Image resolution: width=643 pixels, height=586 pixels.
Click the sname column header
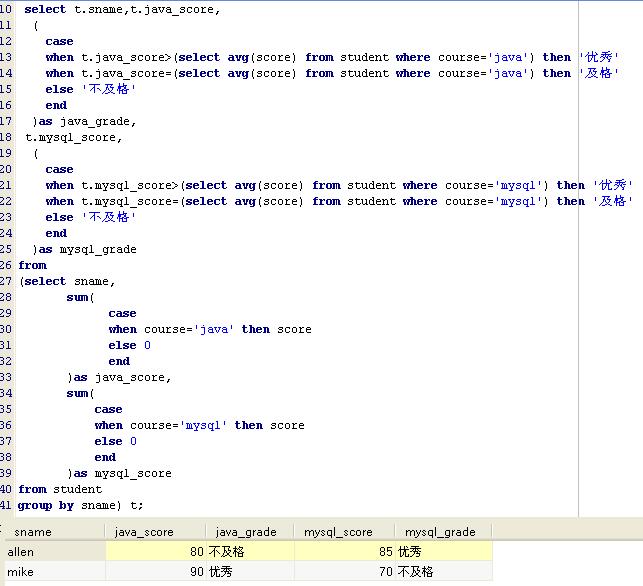(54, 532)
